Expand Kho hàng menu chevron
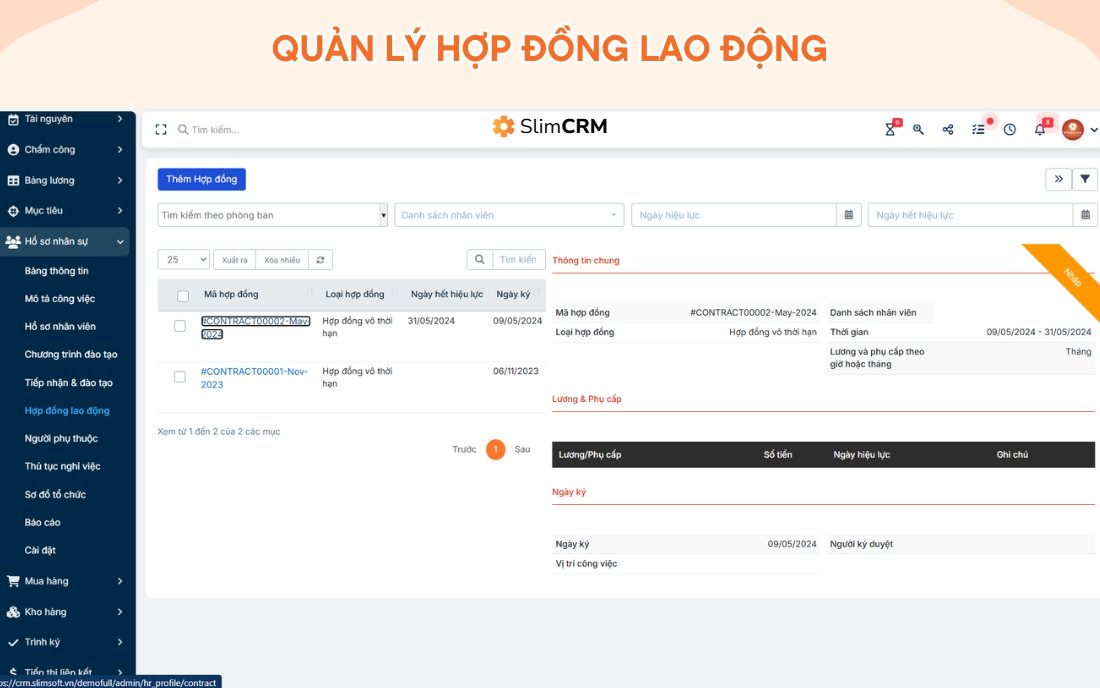 pos(120,612)
